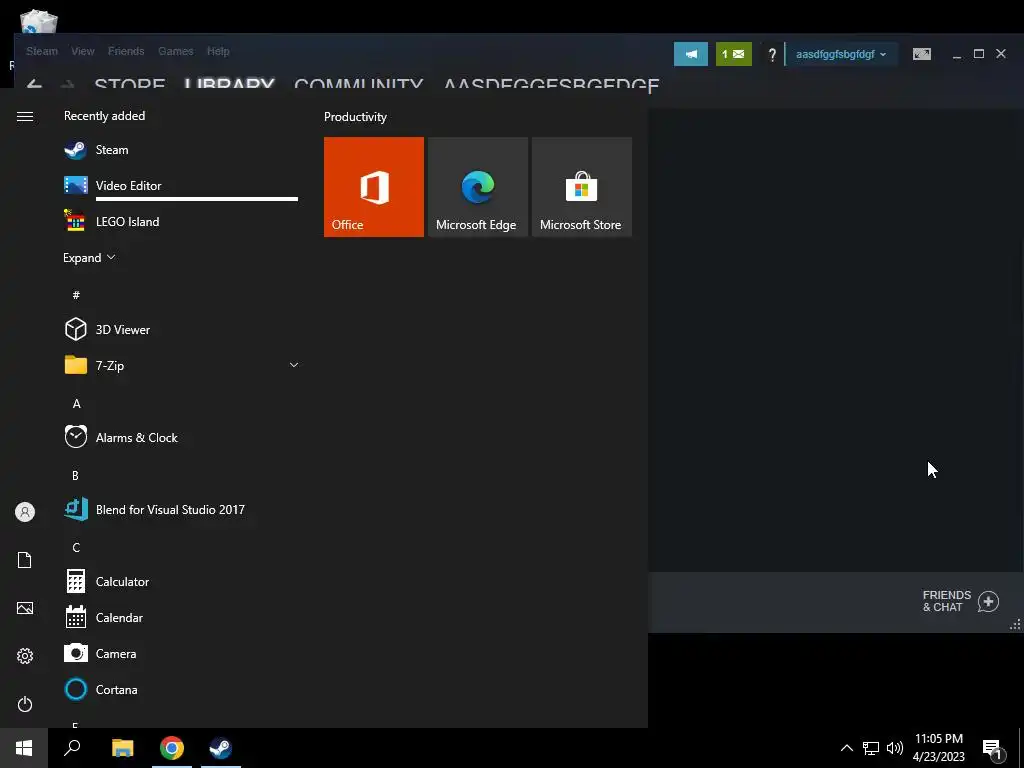1024x768 pixels.
Task: Click Steam question mark help icon
Action: click(772, 55)
